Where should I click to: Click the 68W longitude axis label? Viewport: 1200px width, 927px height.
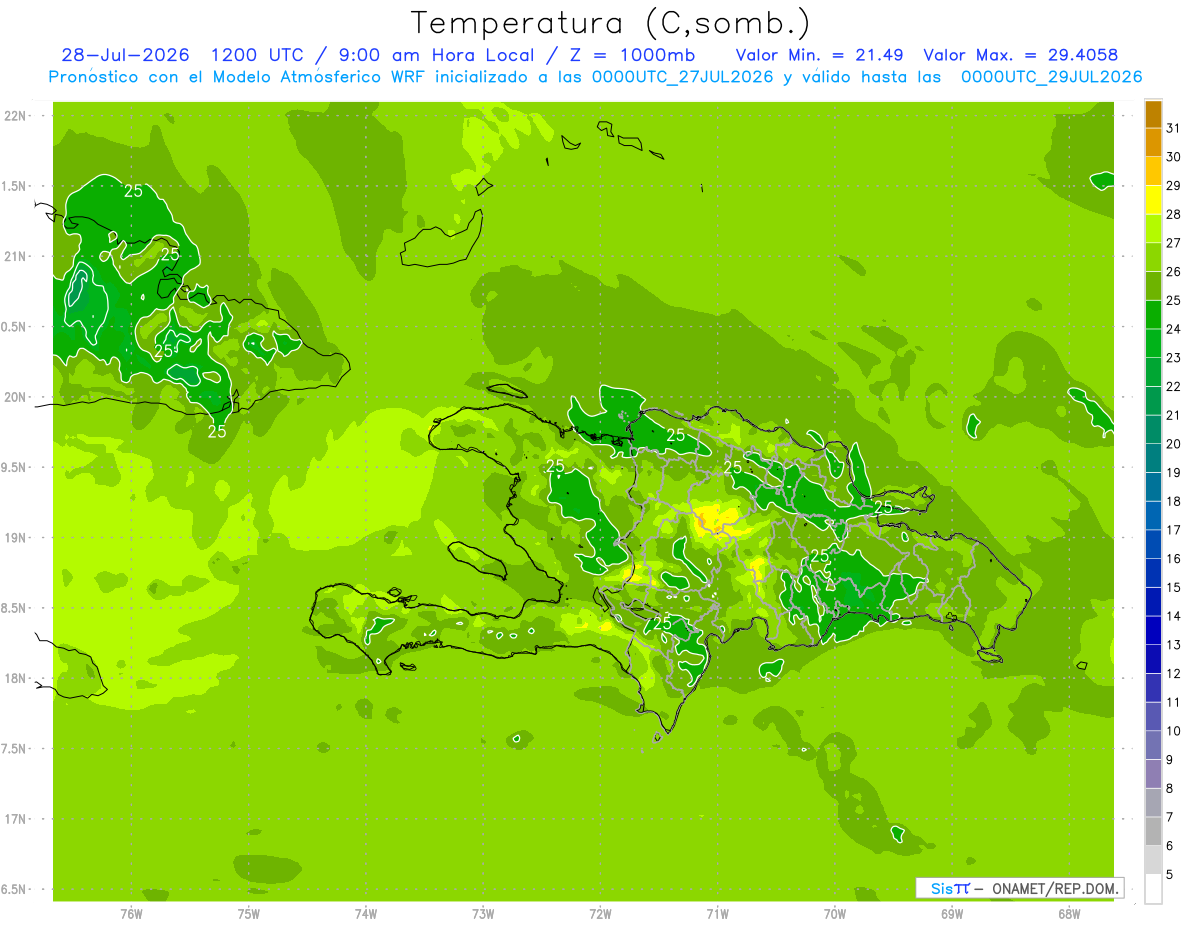(1069, 912)
